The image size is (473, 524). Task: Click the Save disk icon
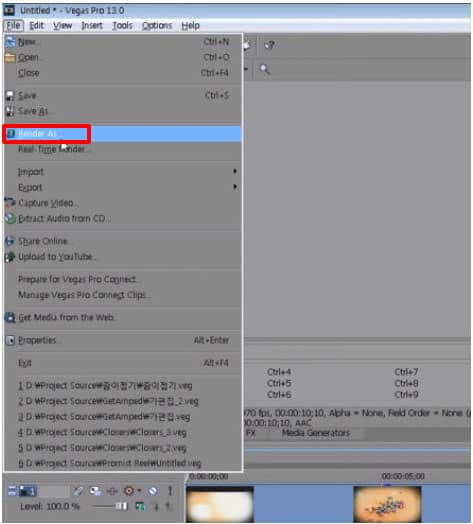coord(10,96)
